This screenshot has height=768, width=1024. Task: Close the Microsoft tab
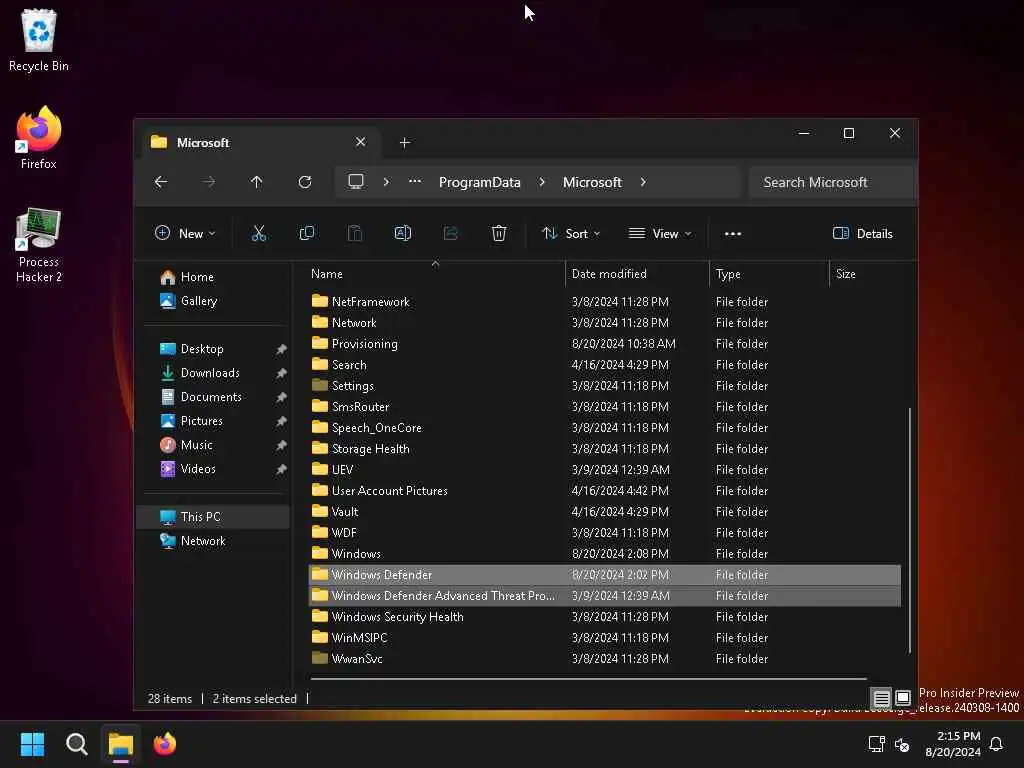point(360,142)
